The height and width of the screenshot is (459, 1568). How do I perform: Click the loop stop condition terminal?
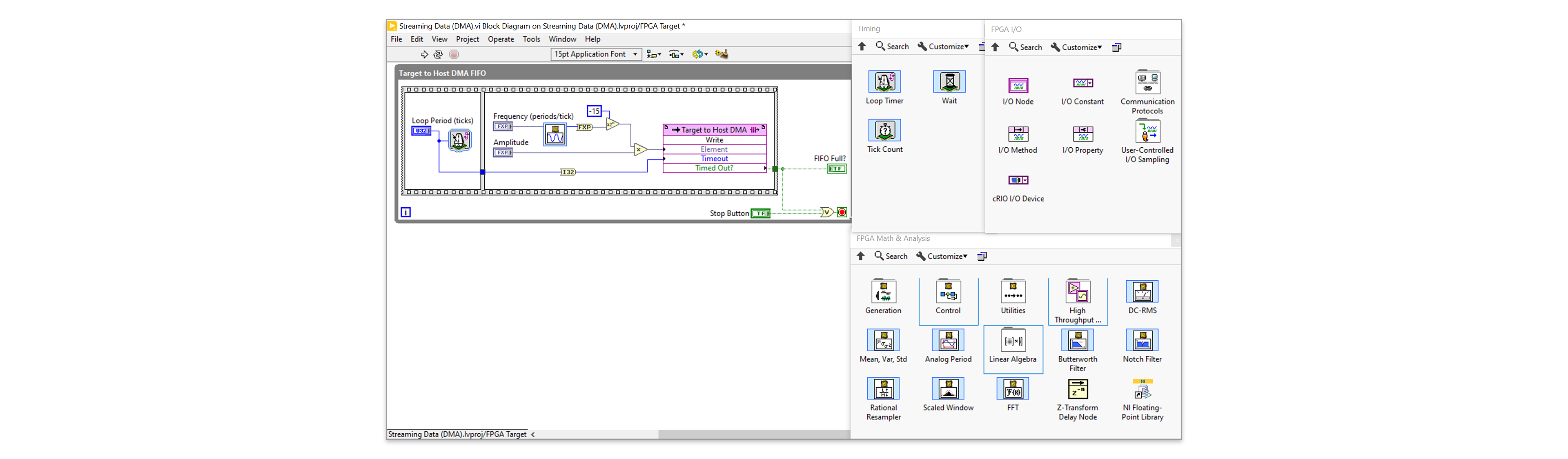tap(842, 212)
